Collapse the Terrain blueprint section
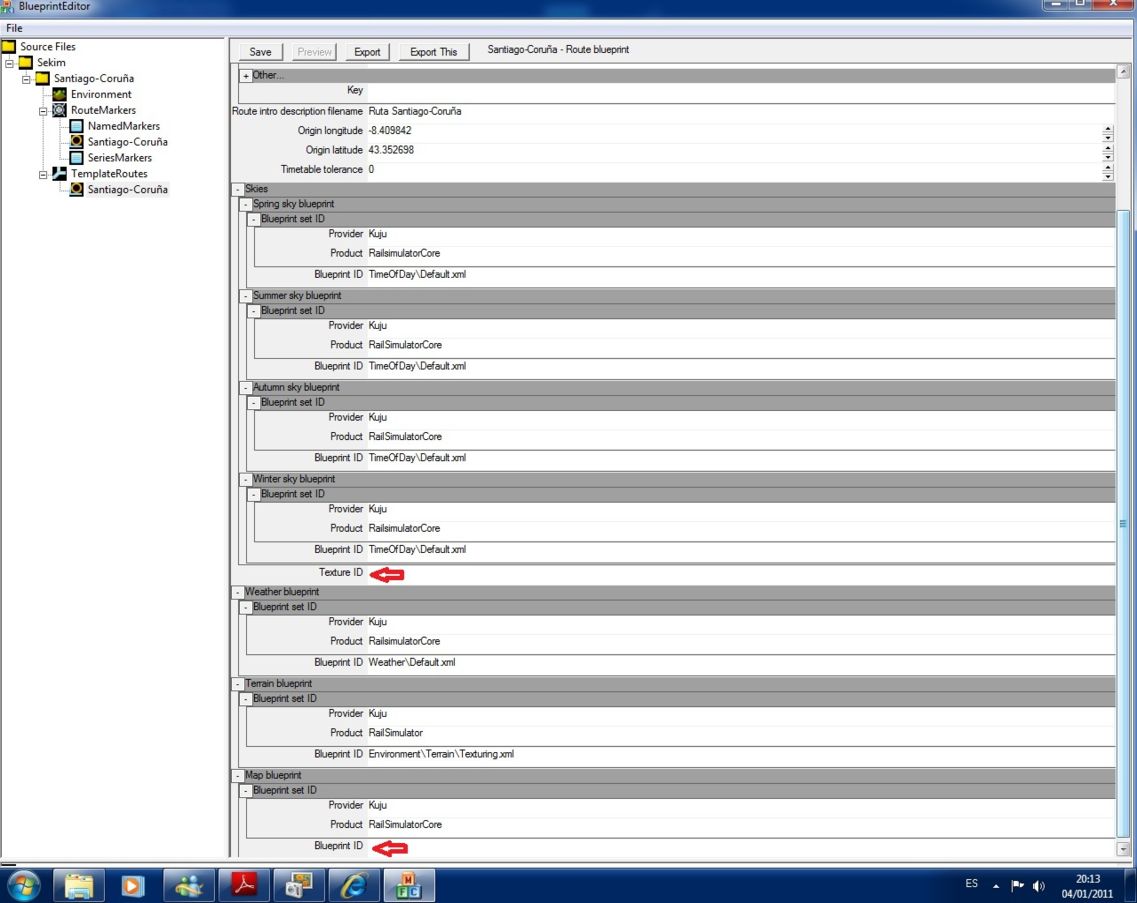This screenshot has height=903, width=1137. pos(238,684)
